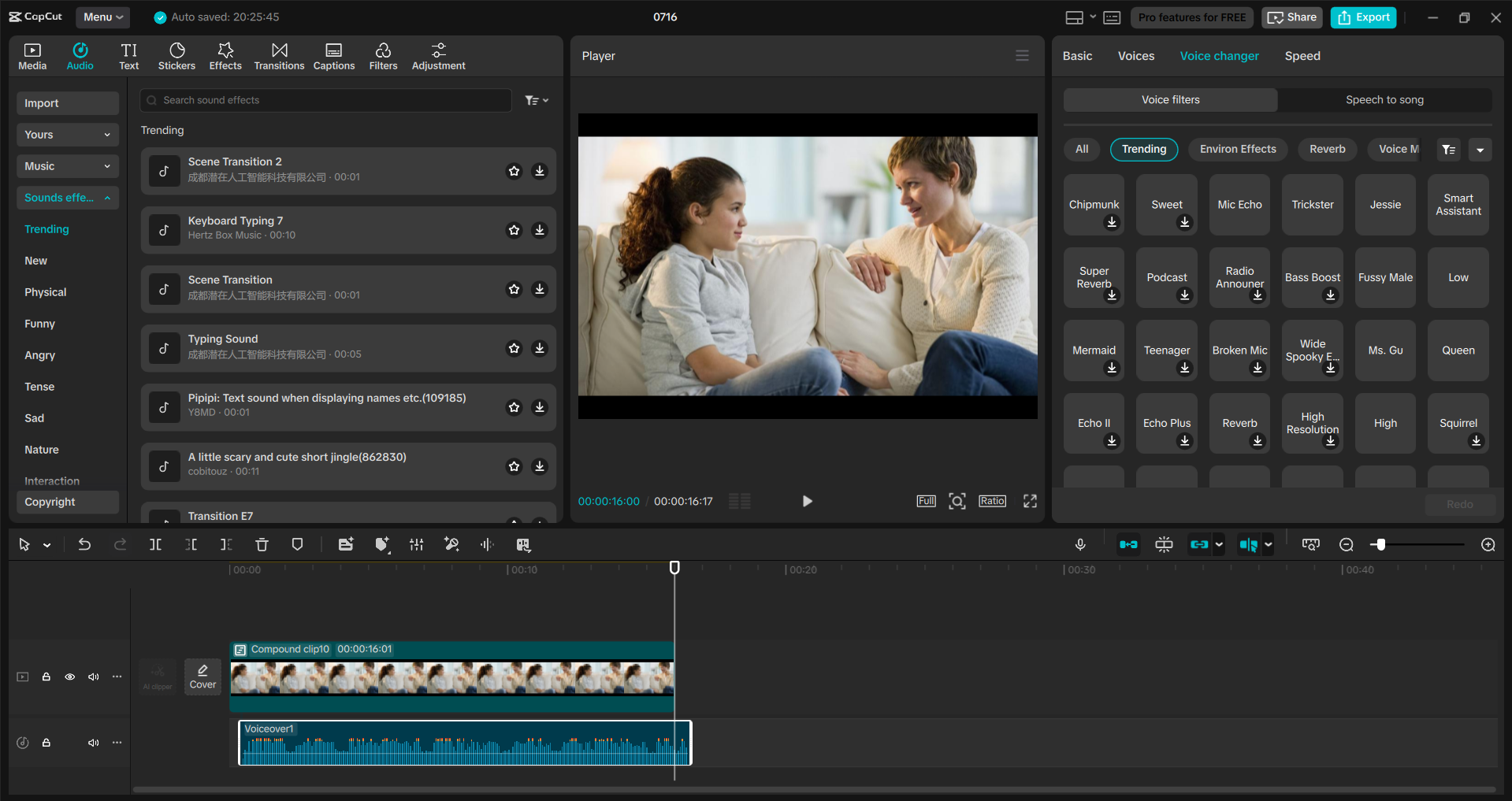1512x801 pixels.
Task: Click the Export button
Action: point(1362,17)
